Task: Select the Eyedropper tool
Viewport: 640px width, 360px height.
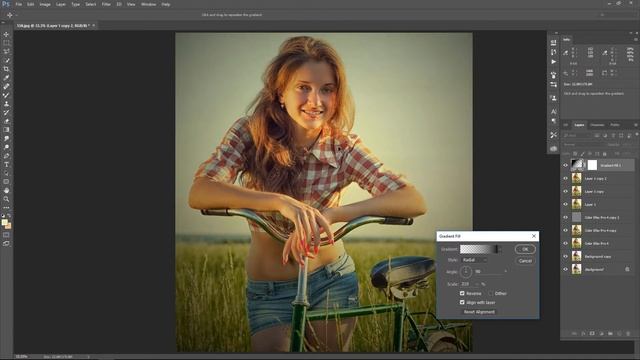Action: 6,78
